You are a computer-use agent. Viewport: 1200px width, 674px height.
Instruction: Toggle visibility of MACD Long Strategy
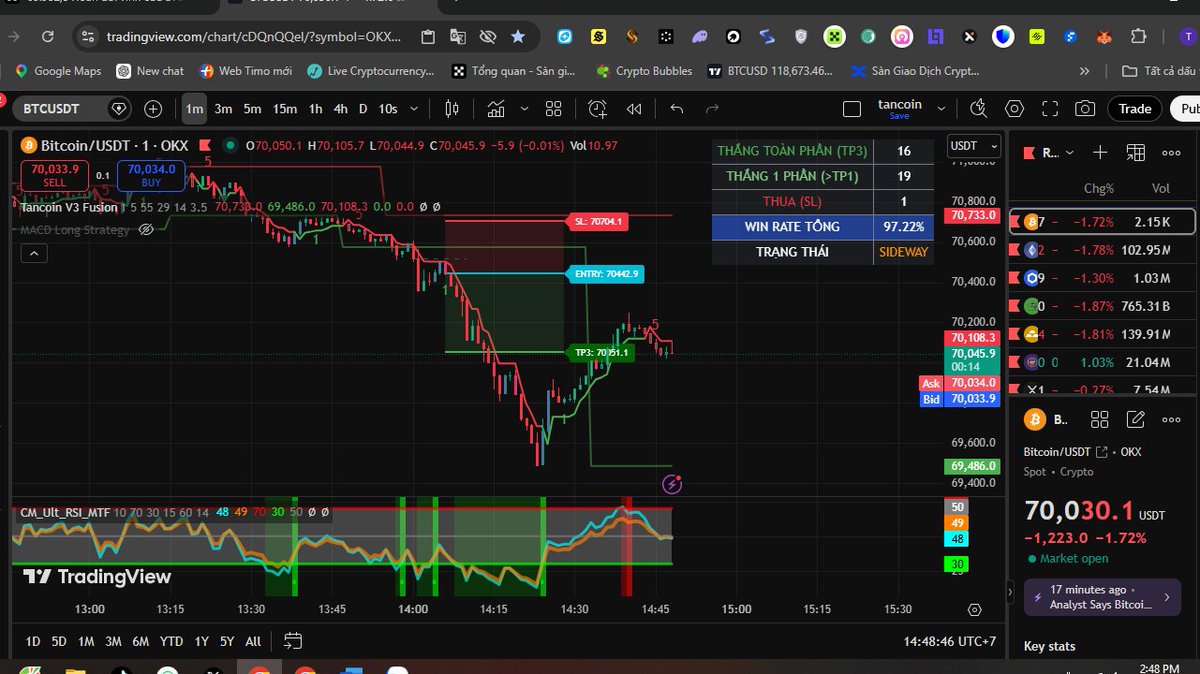point(146,230)
